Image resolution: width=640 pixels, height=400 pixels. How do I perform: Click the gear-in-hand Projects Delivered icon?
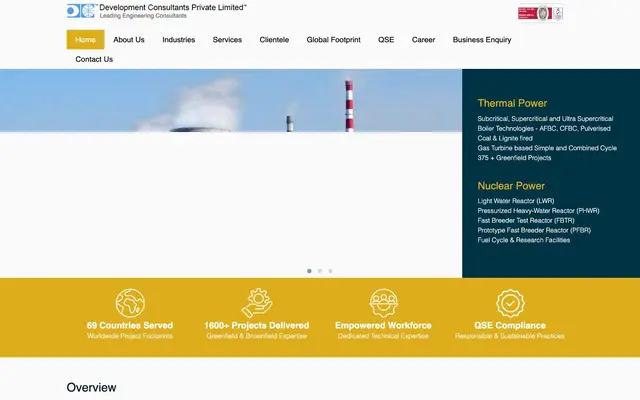tap(257, 303)
